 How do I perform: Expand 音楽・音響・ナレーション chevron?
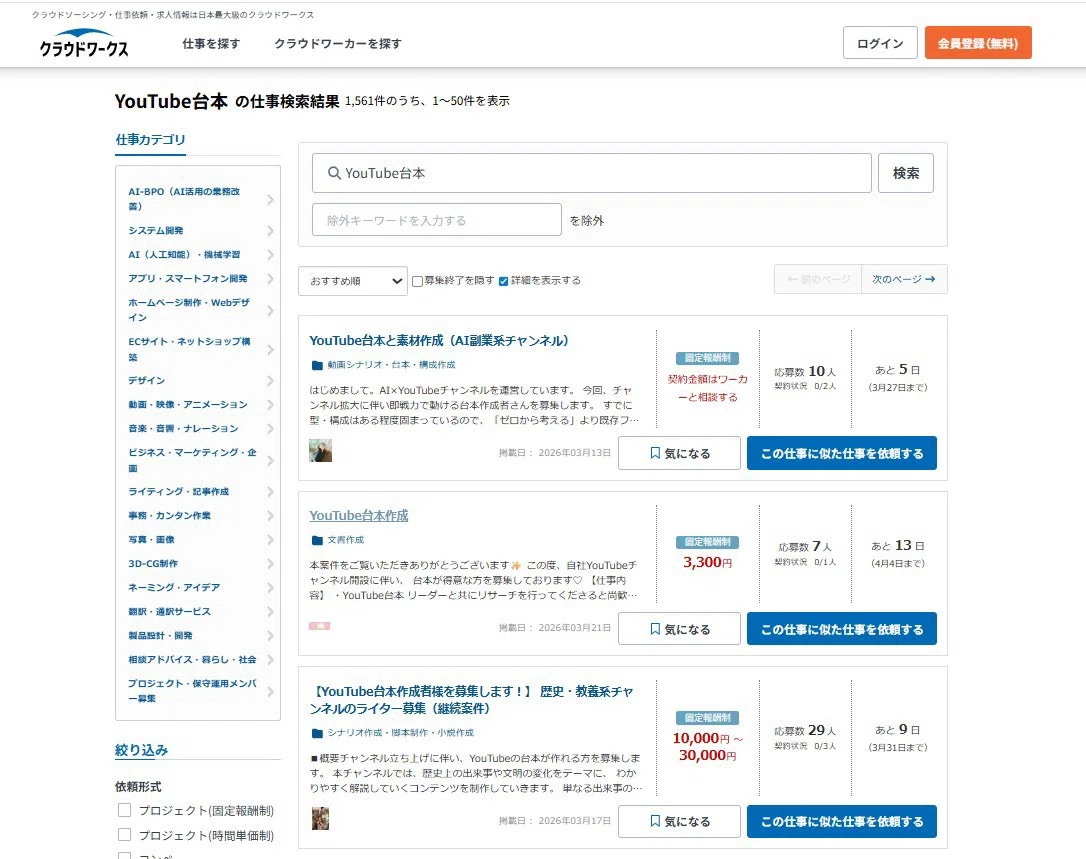pos(270,429)
